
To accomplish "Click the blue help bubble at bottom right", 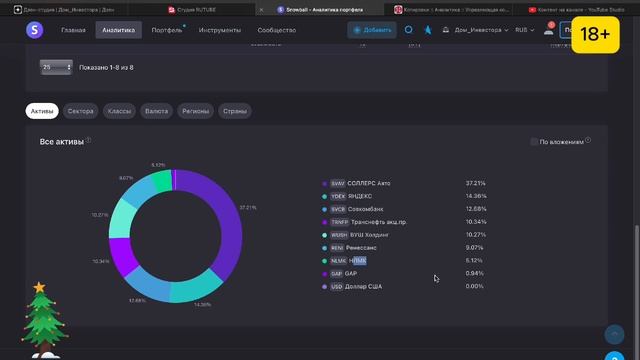I will 614,356.
